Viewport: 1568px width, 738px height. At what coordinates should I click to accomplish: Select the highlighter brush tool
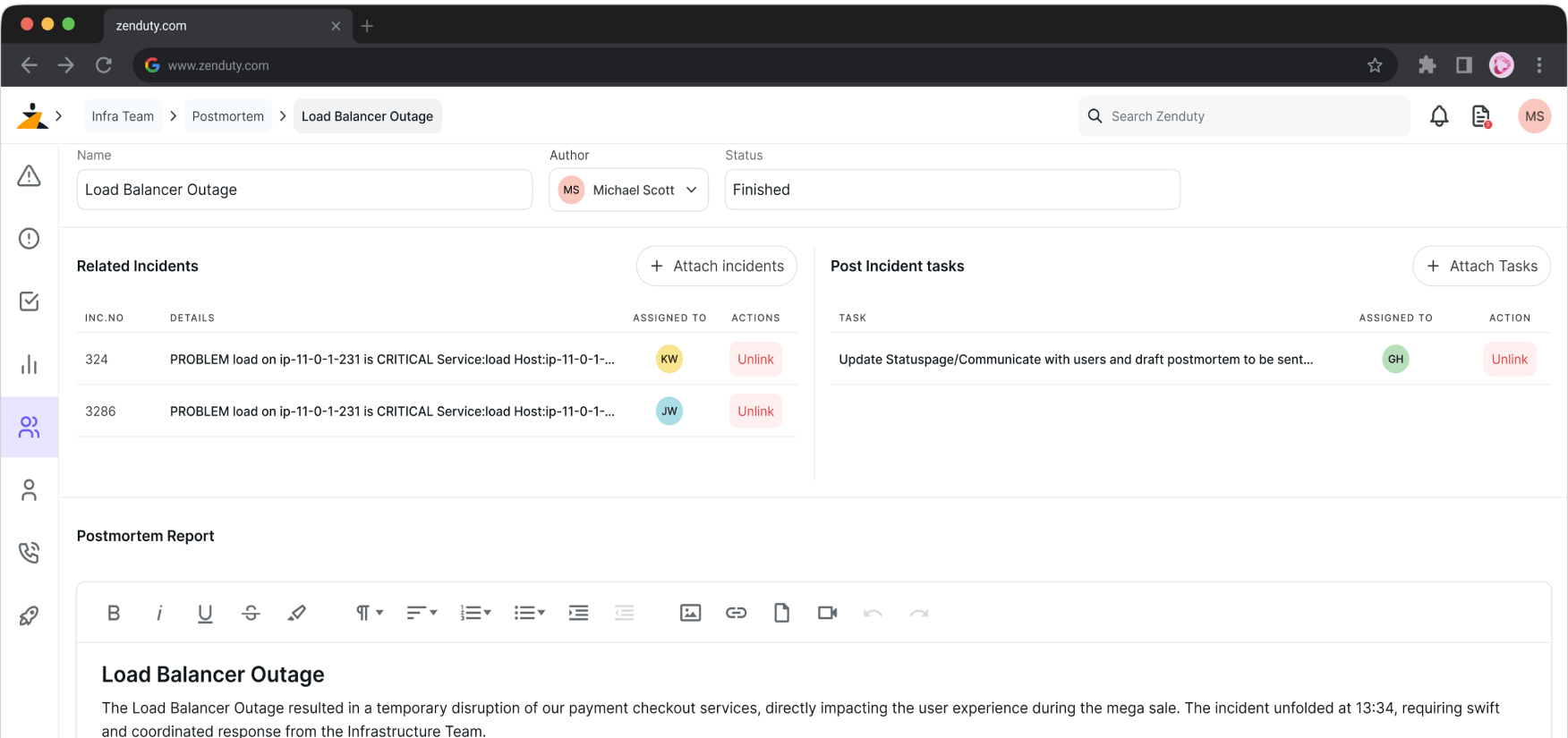click(296, 613)
